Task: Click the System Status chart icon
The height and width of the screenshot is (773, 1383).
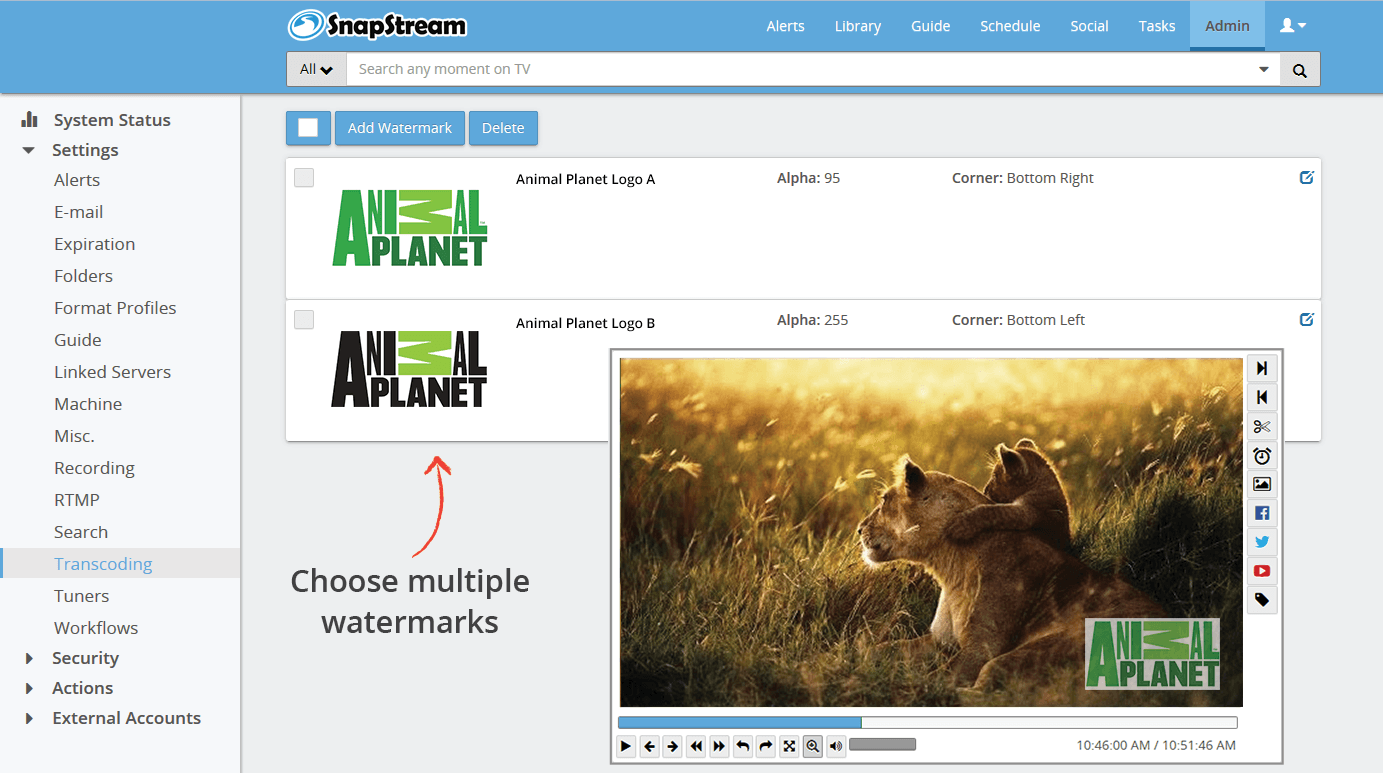Action: [x=30, y=119]
